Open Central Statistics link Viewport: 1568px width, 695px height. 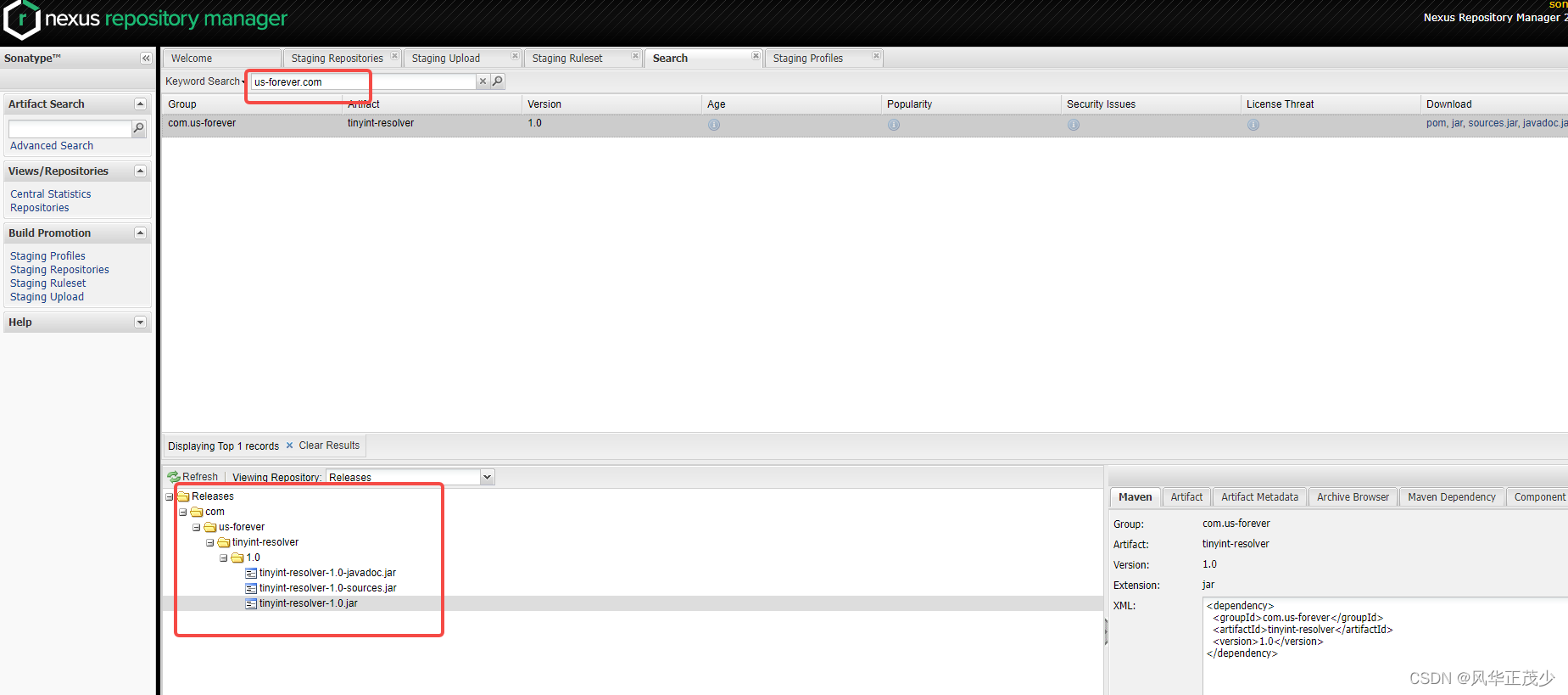tap(51, 194)
